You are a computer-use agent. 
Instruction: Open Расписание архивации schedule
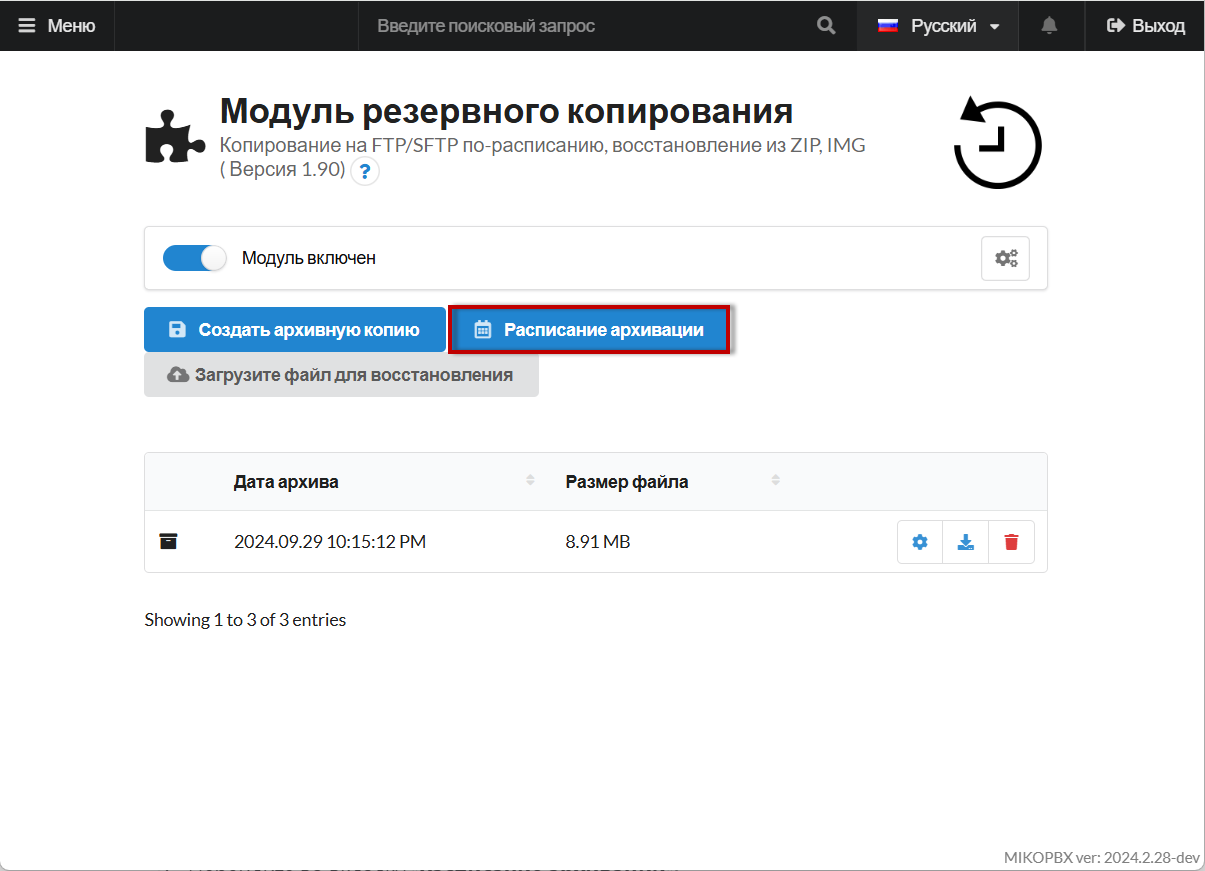point(589,330)
